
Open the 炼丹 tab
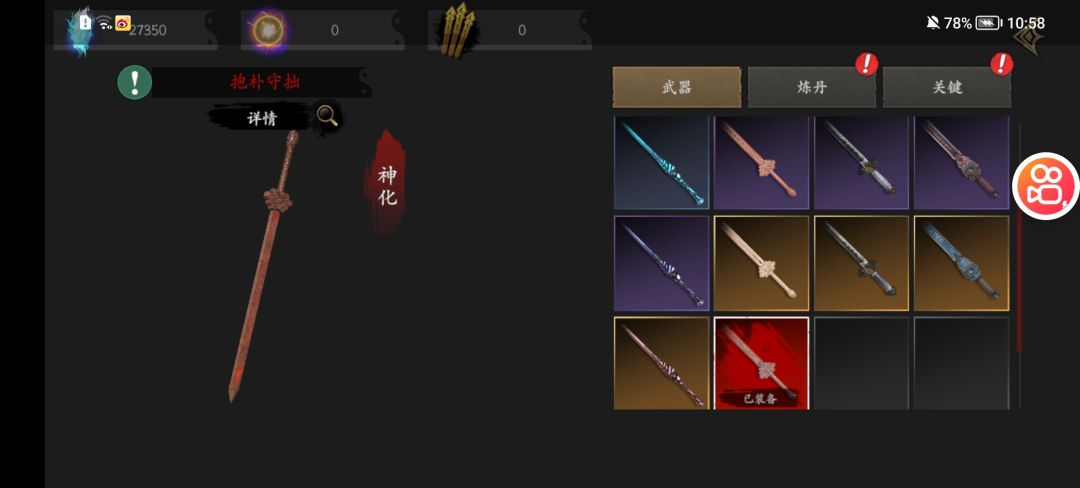click(x=811, y=87)
